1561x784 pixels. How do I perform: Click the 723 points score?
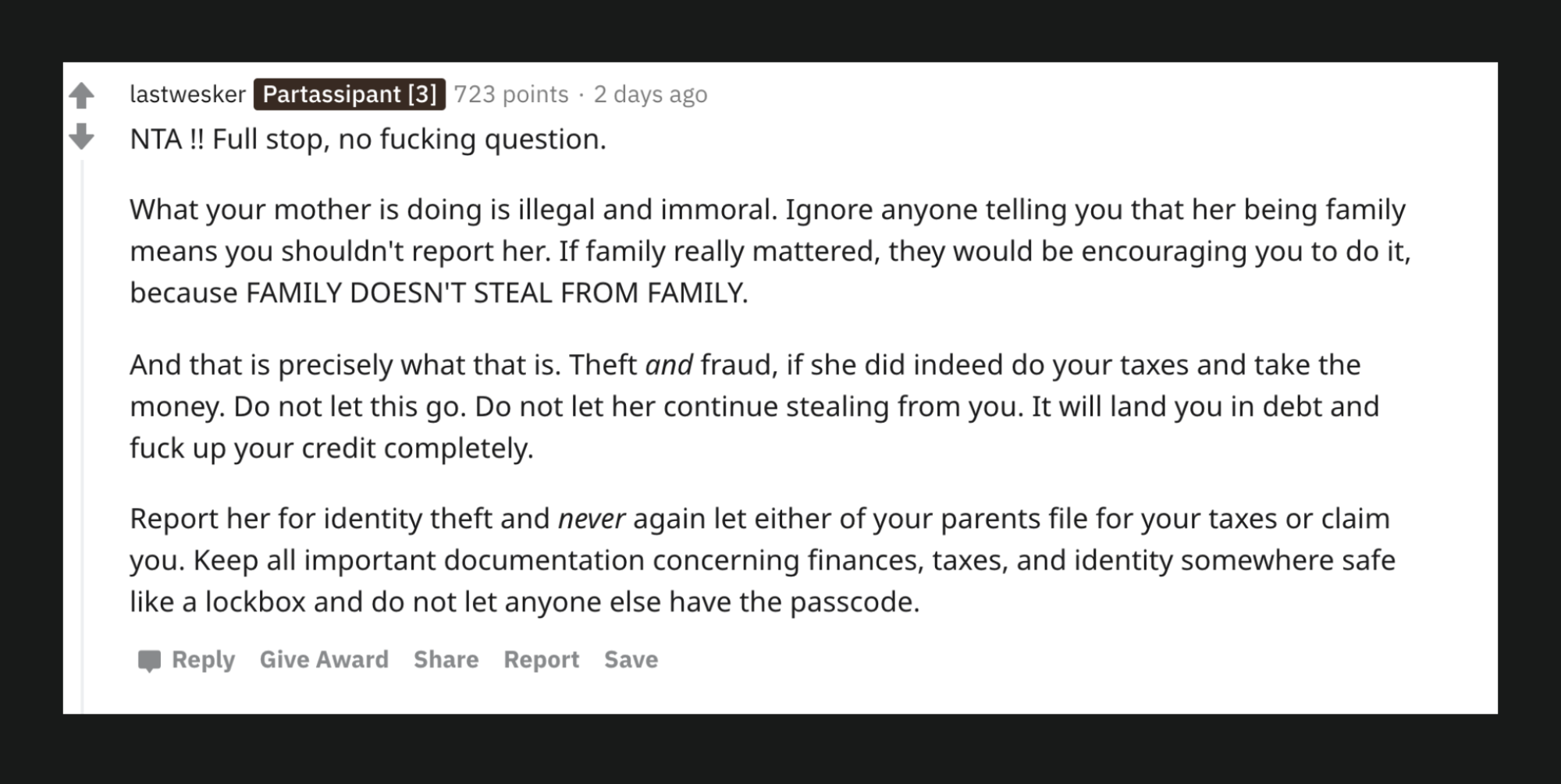point(511,94)
